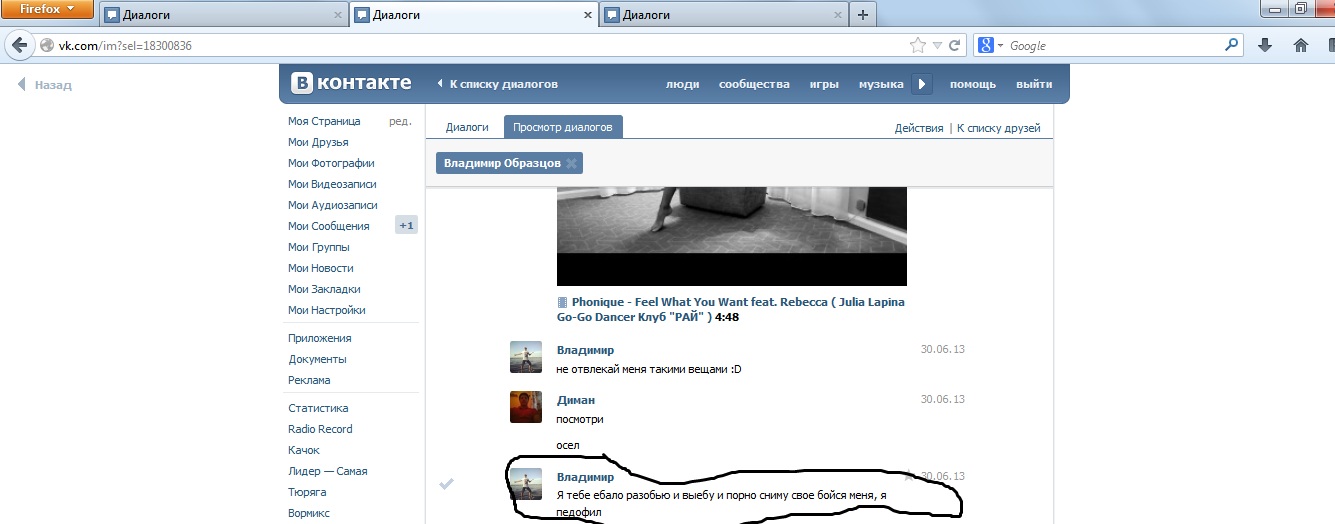Open Мои Закладки in sidebar

324,289
